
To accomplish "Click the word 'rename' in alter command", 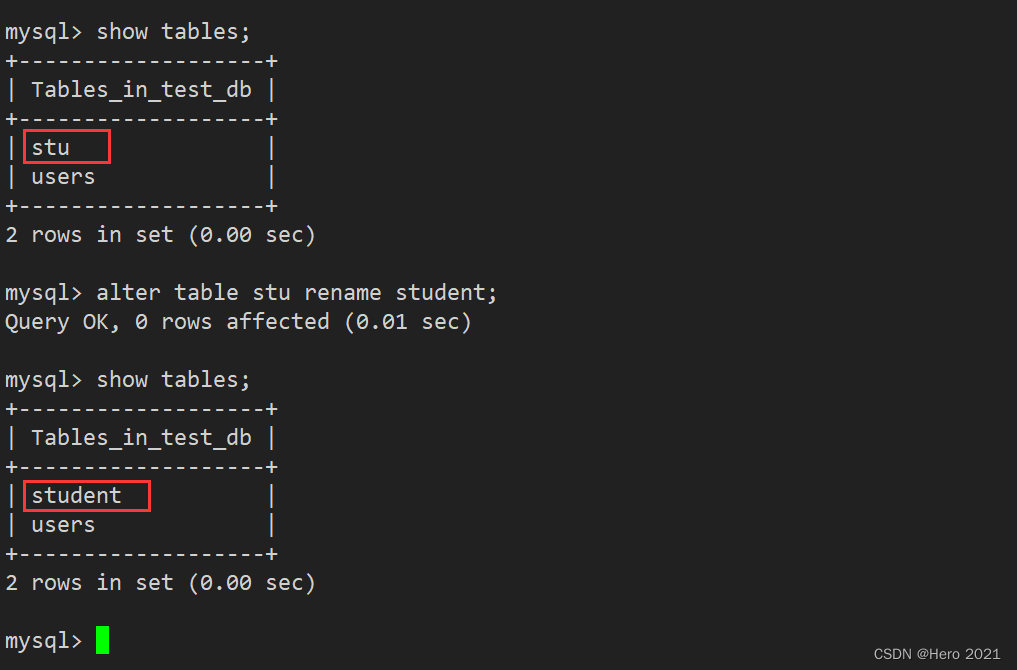I will pos(342,293).
